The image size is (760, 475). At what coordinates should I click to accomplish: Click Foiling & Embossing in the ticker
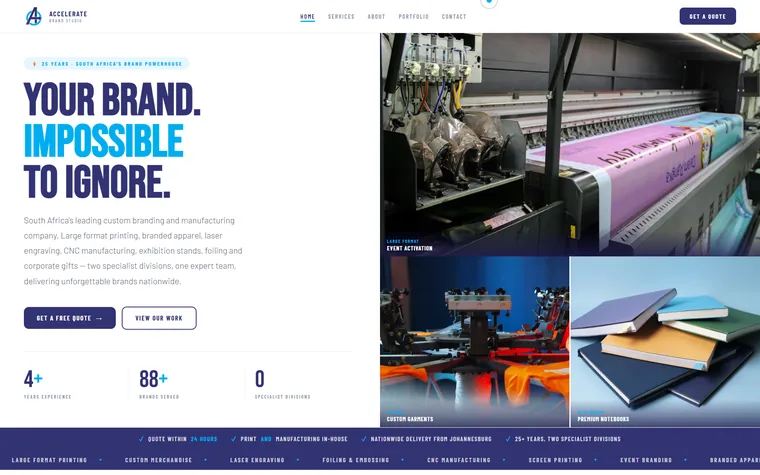(x=356, y=460)
